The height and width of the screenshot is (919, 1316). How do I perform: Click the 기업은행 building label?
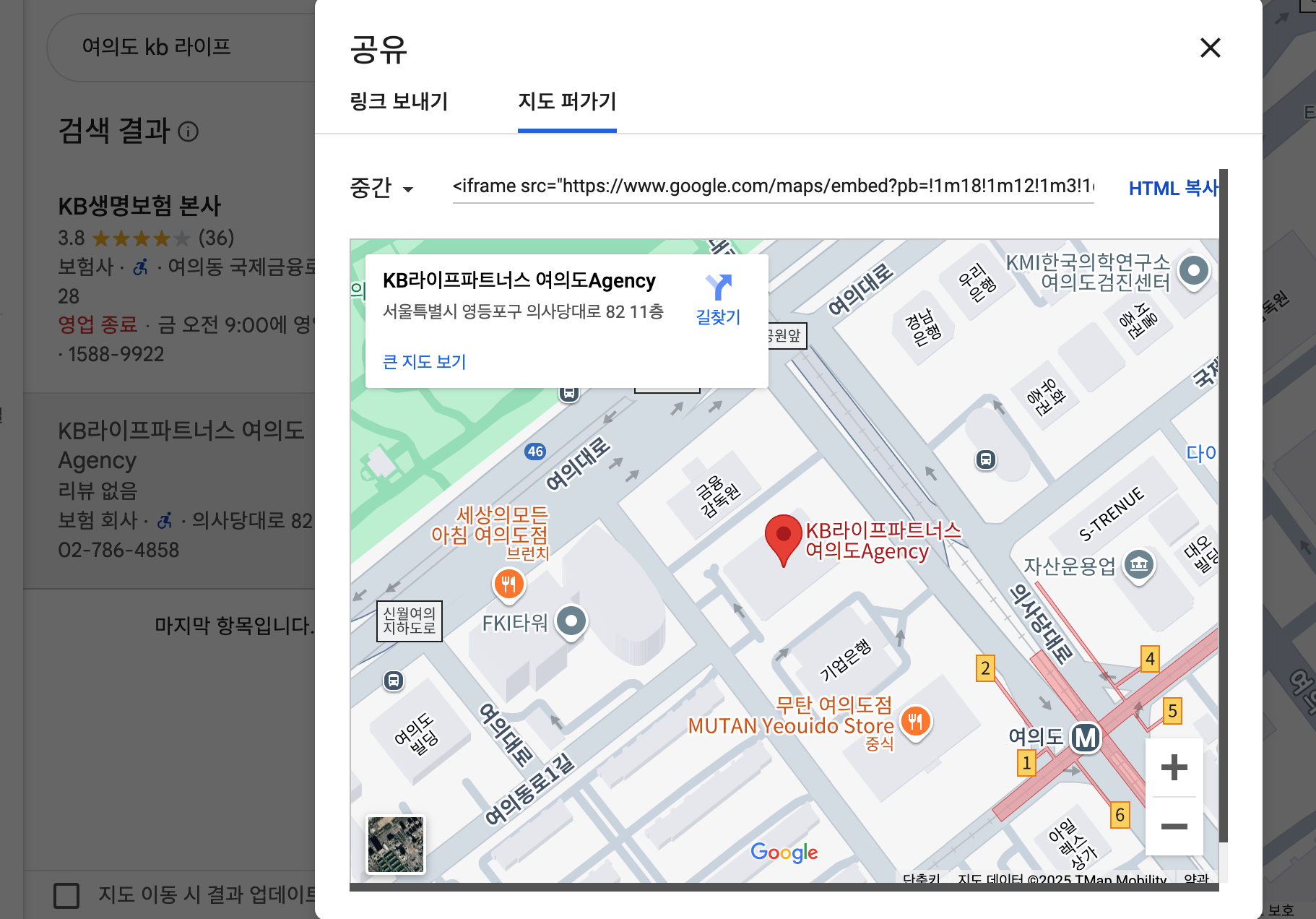click(846, 660)
